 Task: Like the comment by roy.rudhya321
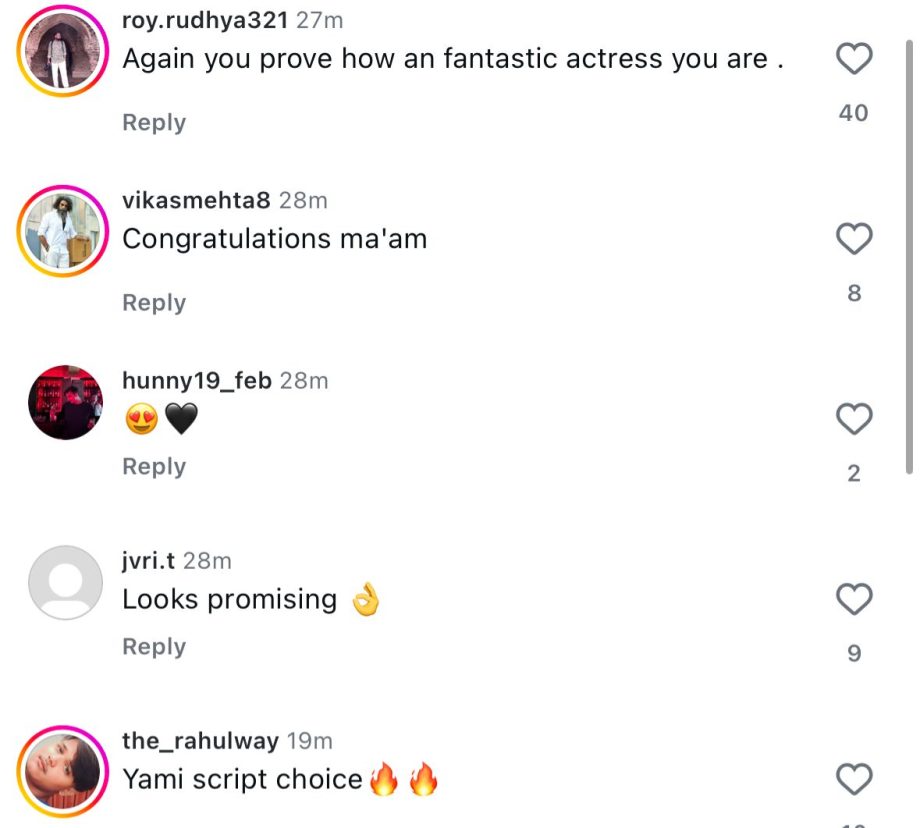coord(853,60)
